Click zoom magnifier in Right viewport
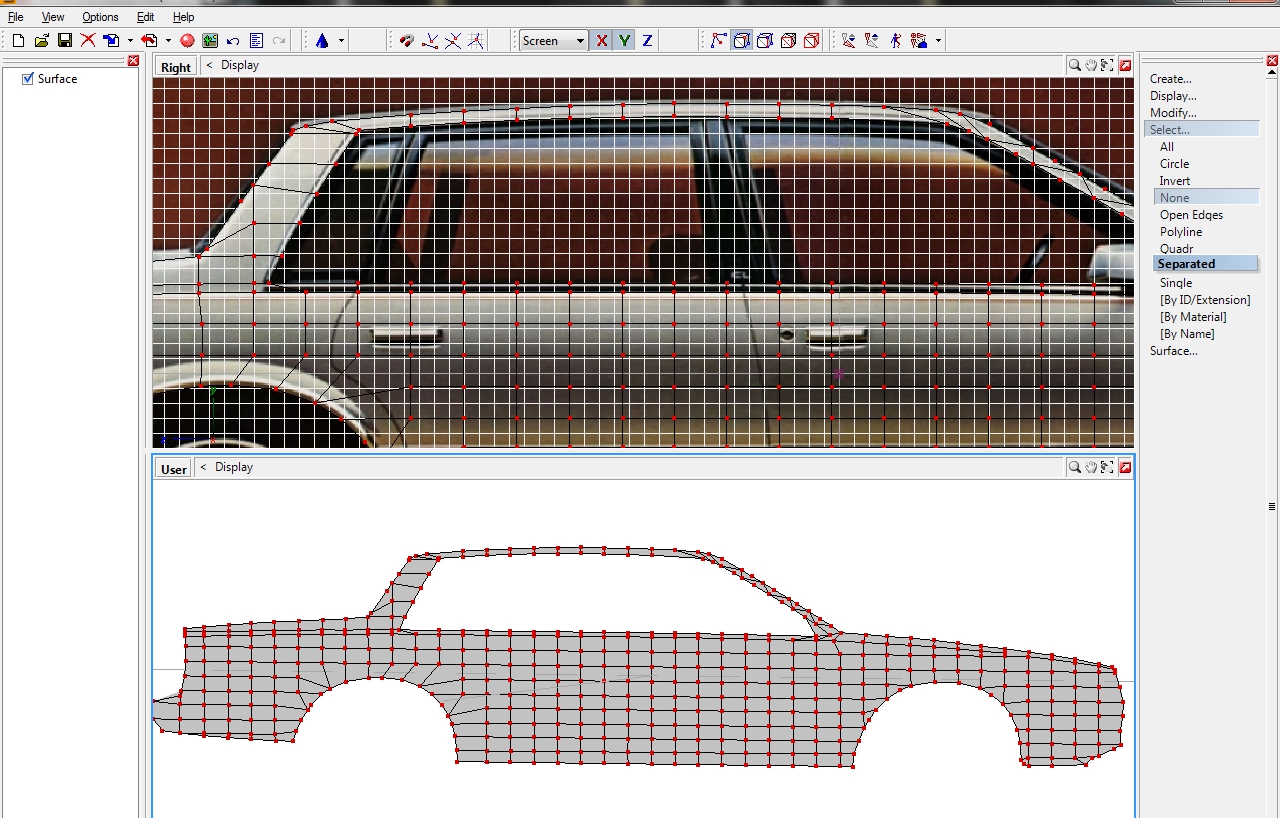 1074,65
